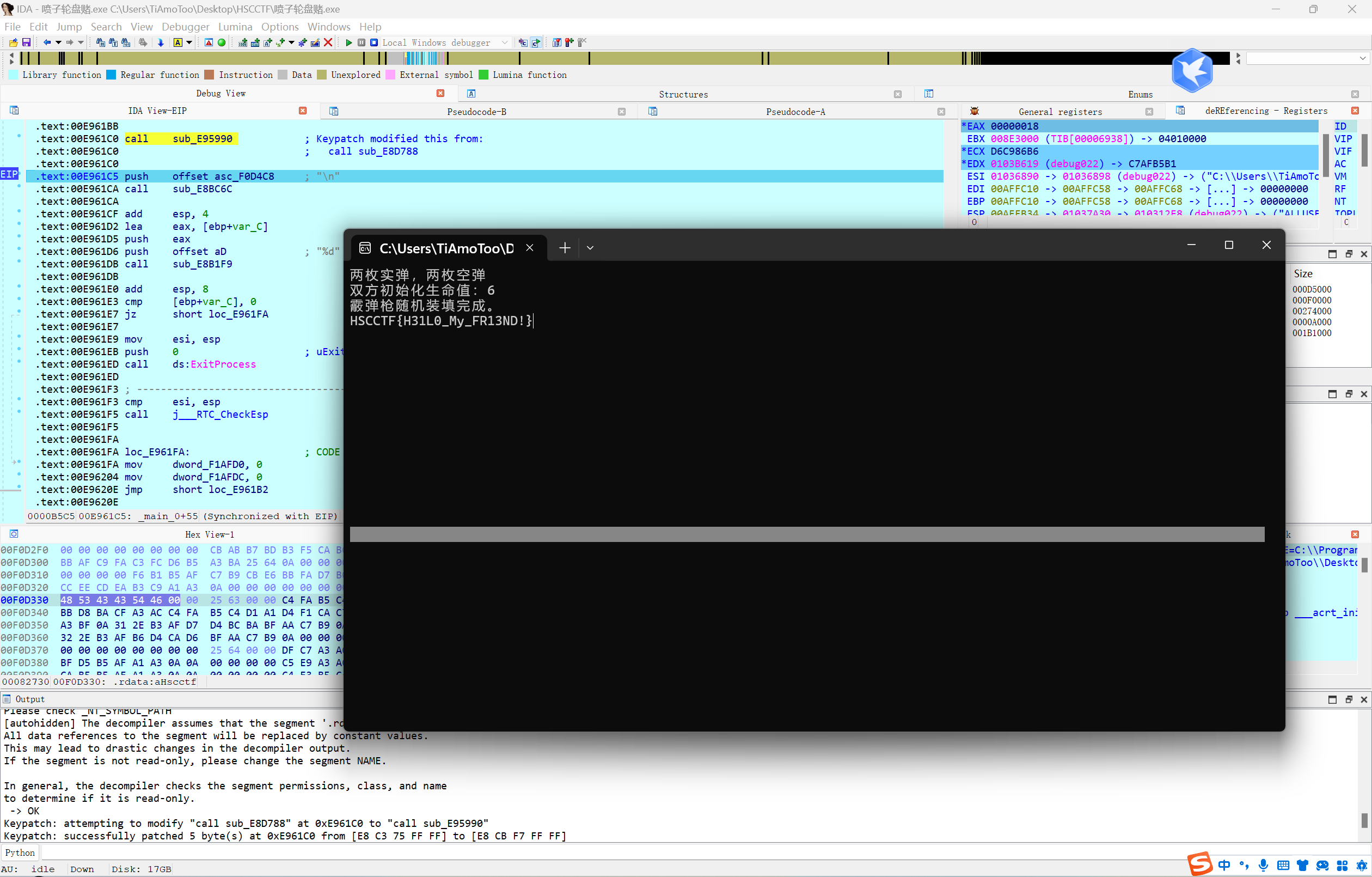Close the Debug View tab
Screen dimensions: 1372x877
(440, 93)
